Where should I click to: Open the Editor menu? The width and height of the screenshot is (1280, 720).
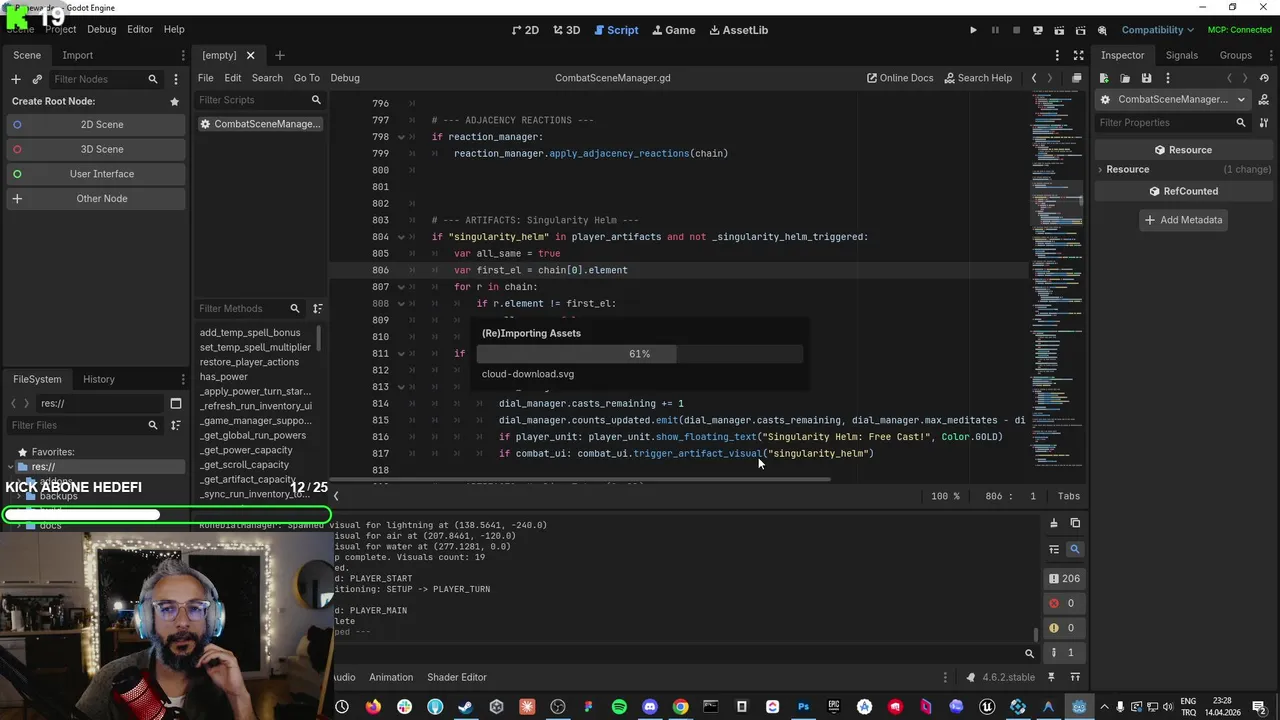(x=140, y=30)
